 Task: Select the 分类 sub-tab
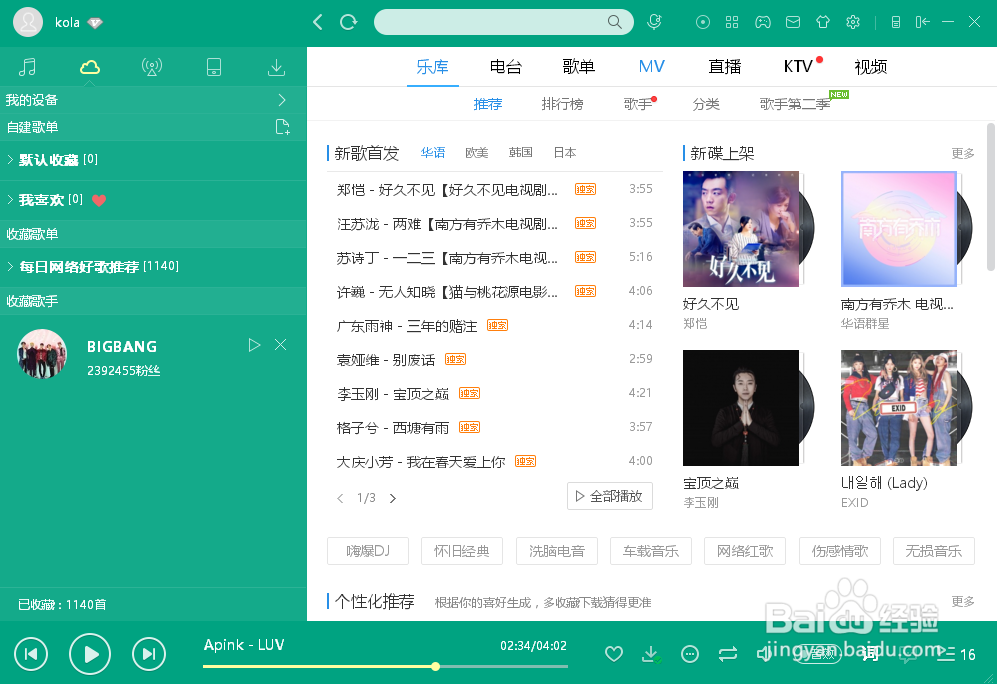point(706,104)
